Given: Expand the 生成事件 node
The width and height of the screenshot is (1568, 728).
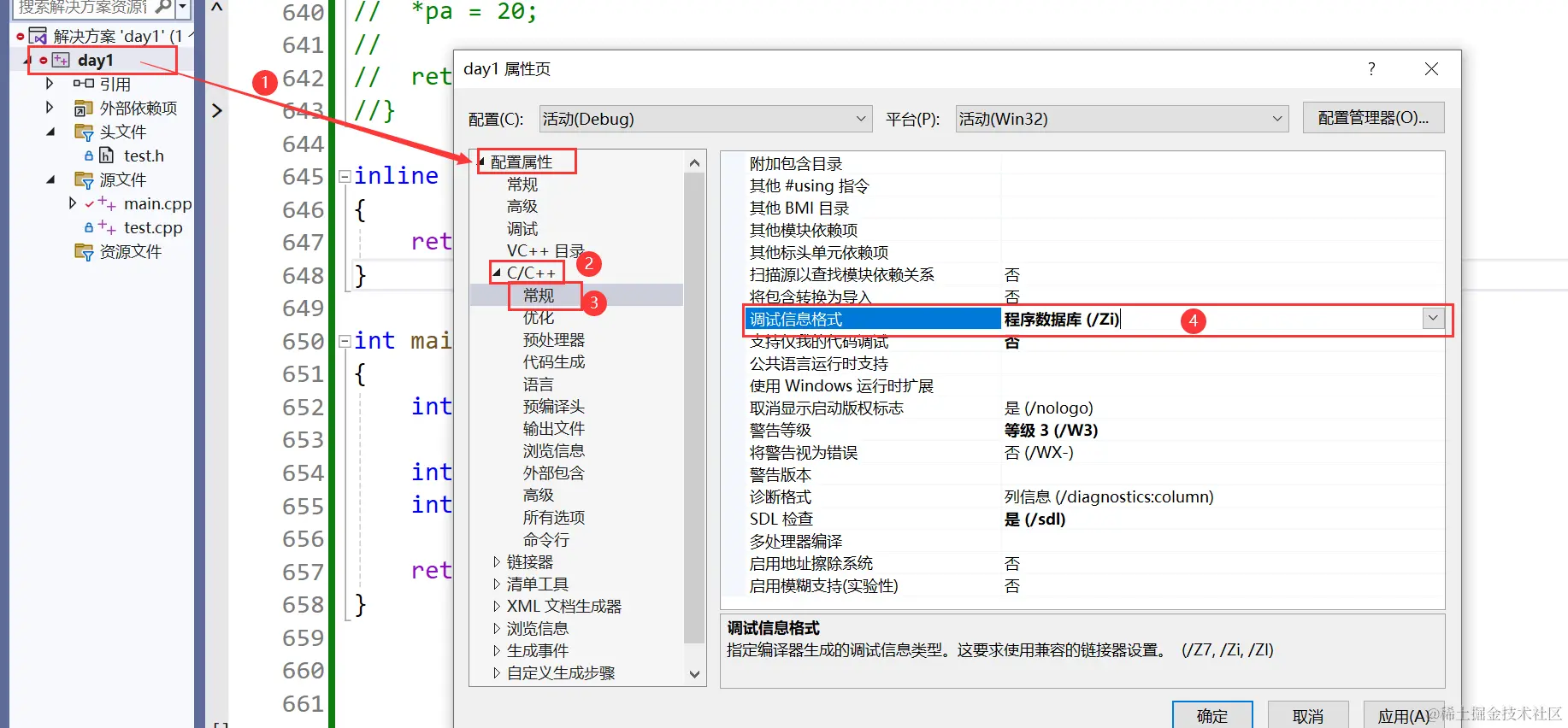Looking at the screenshot, I should [497, 651].
